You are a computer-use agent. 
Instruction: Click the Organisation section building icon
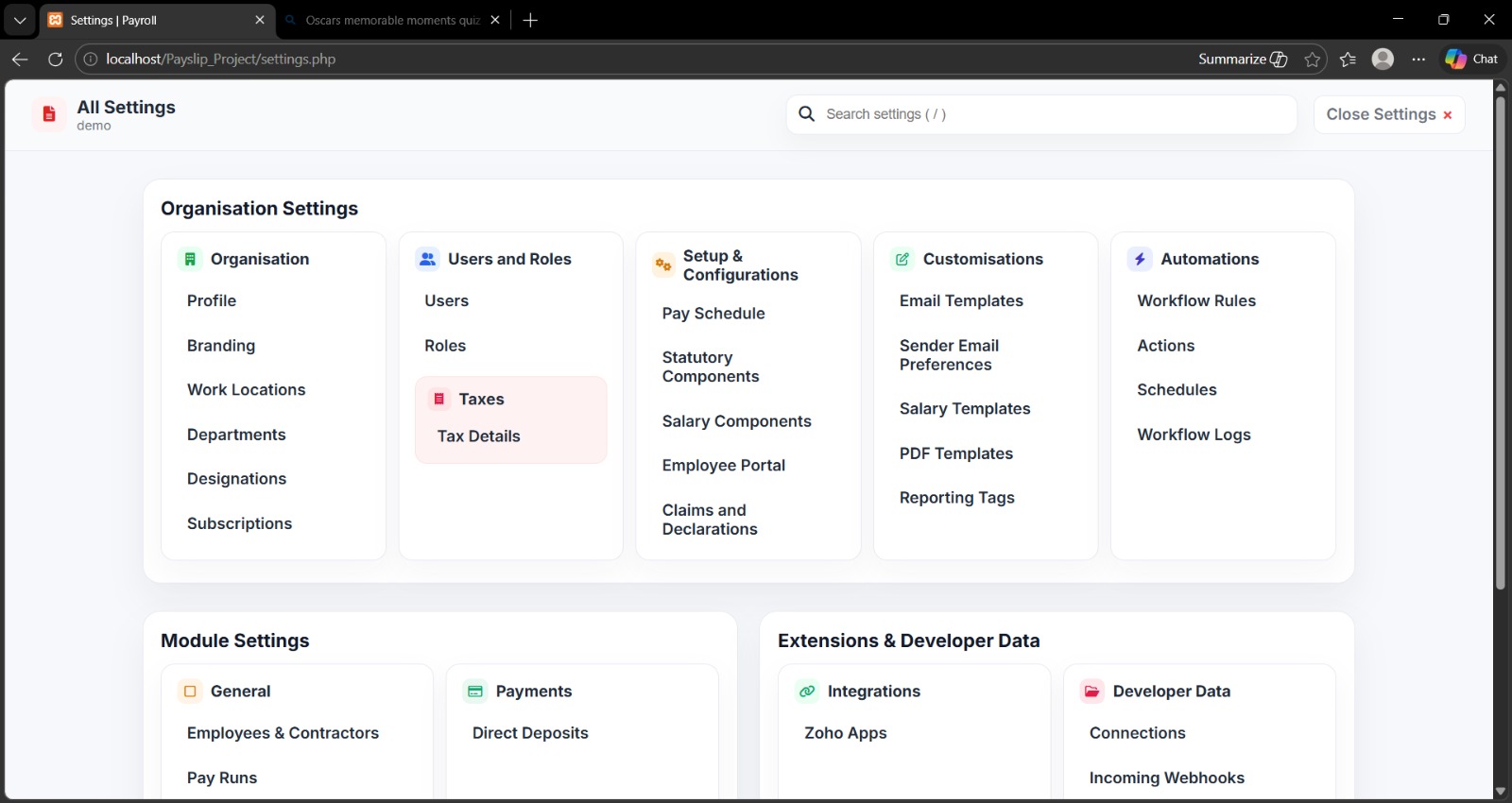(x=190, y=259)
